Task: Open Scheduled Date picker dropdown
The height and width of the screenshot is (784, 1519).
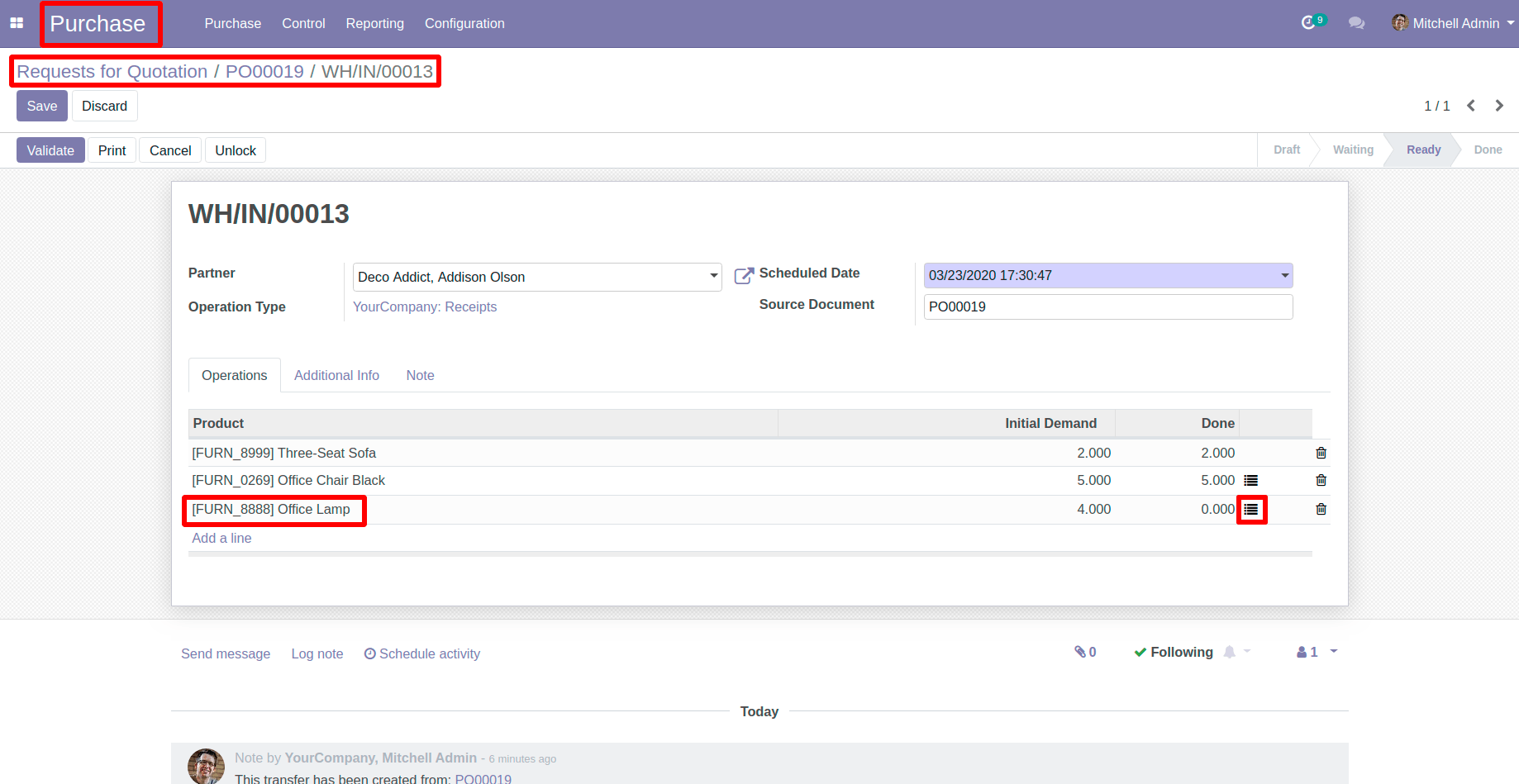Action: 1285,275
